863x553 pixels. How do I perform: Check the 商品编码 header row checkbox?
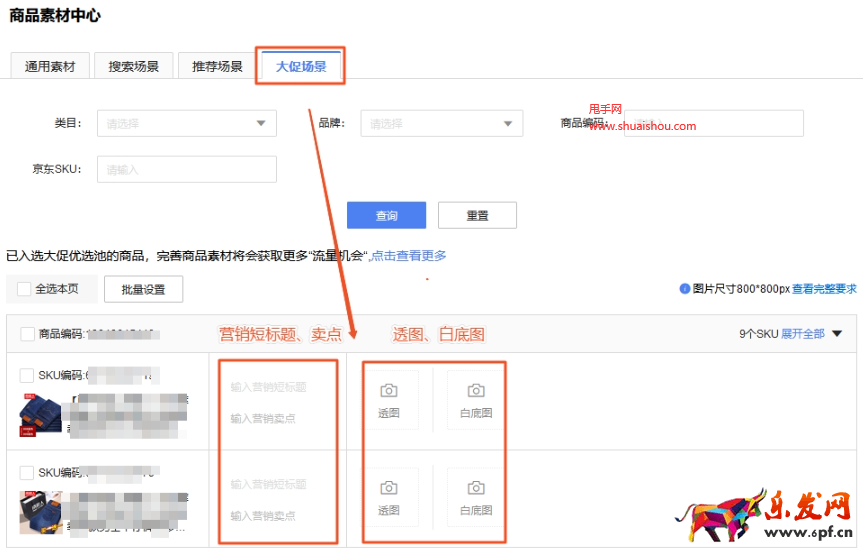tap(27, 334)
